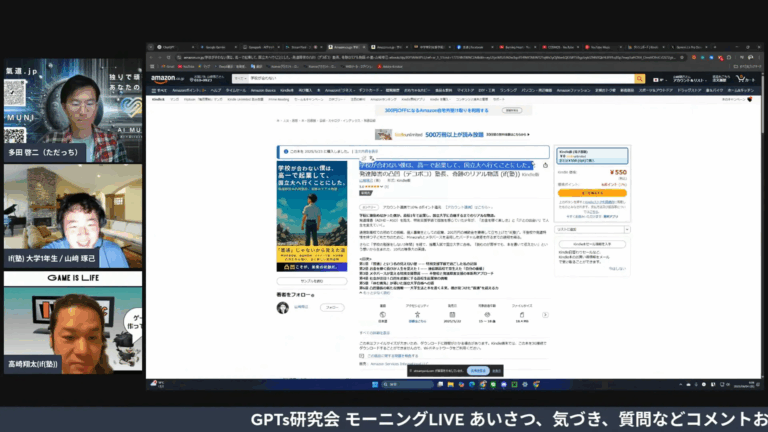Select the Kindle edition format box

592,156
